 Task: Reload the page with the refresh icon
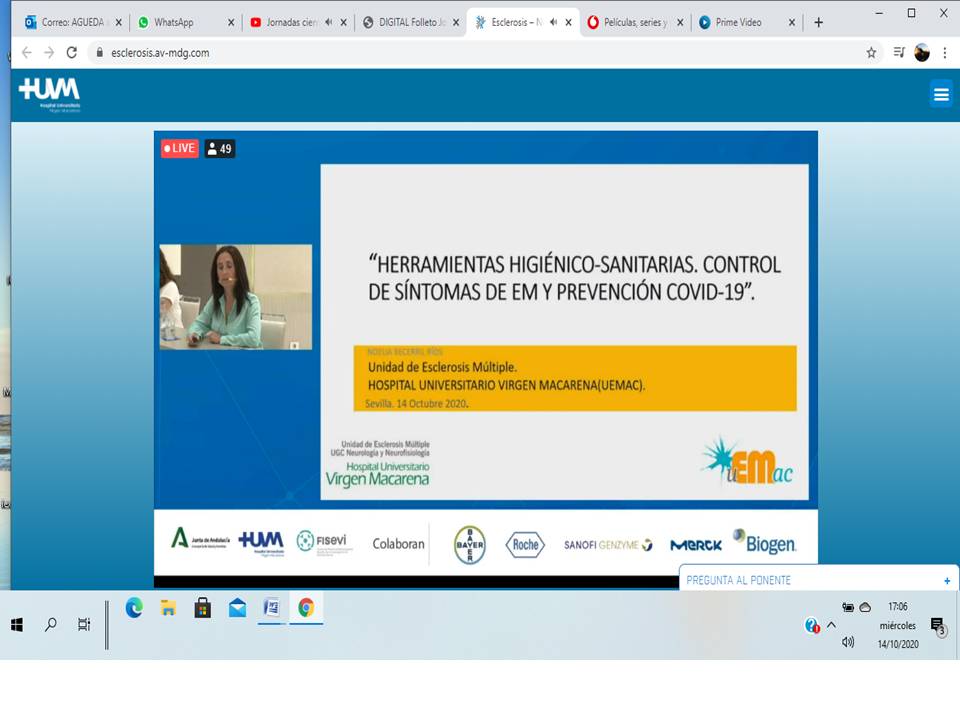[x=71, y=53]
